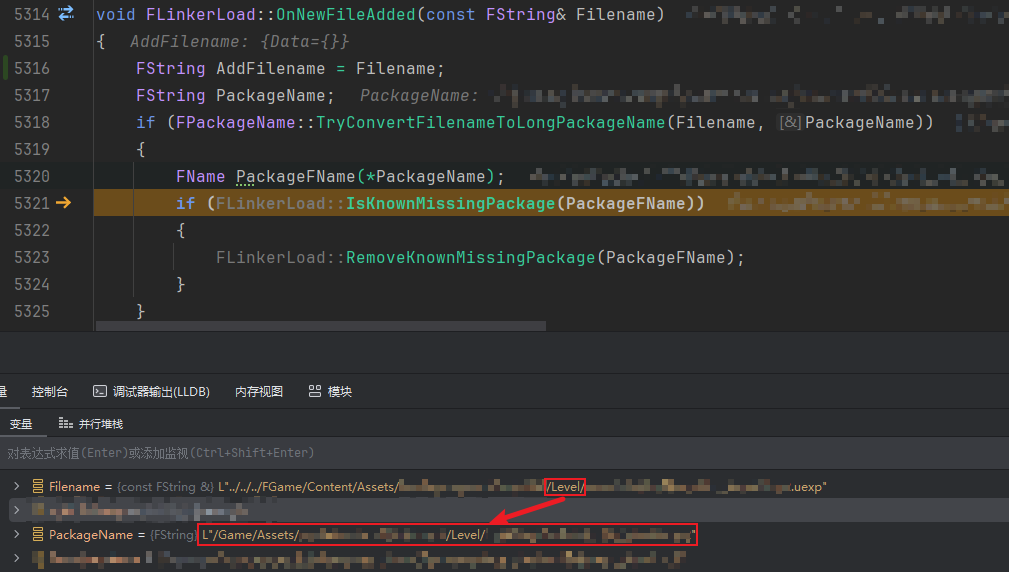Click the PackageName variable type icon
The image size is (1009, 572).
38,535
